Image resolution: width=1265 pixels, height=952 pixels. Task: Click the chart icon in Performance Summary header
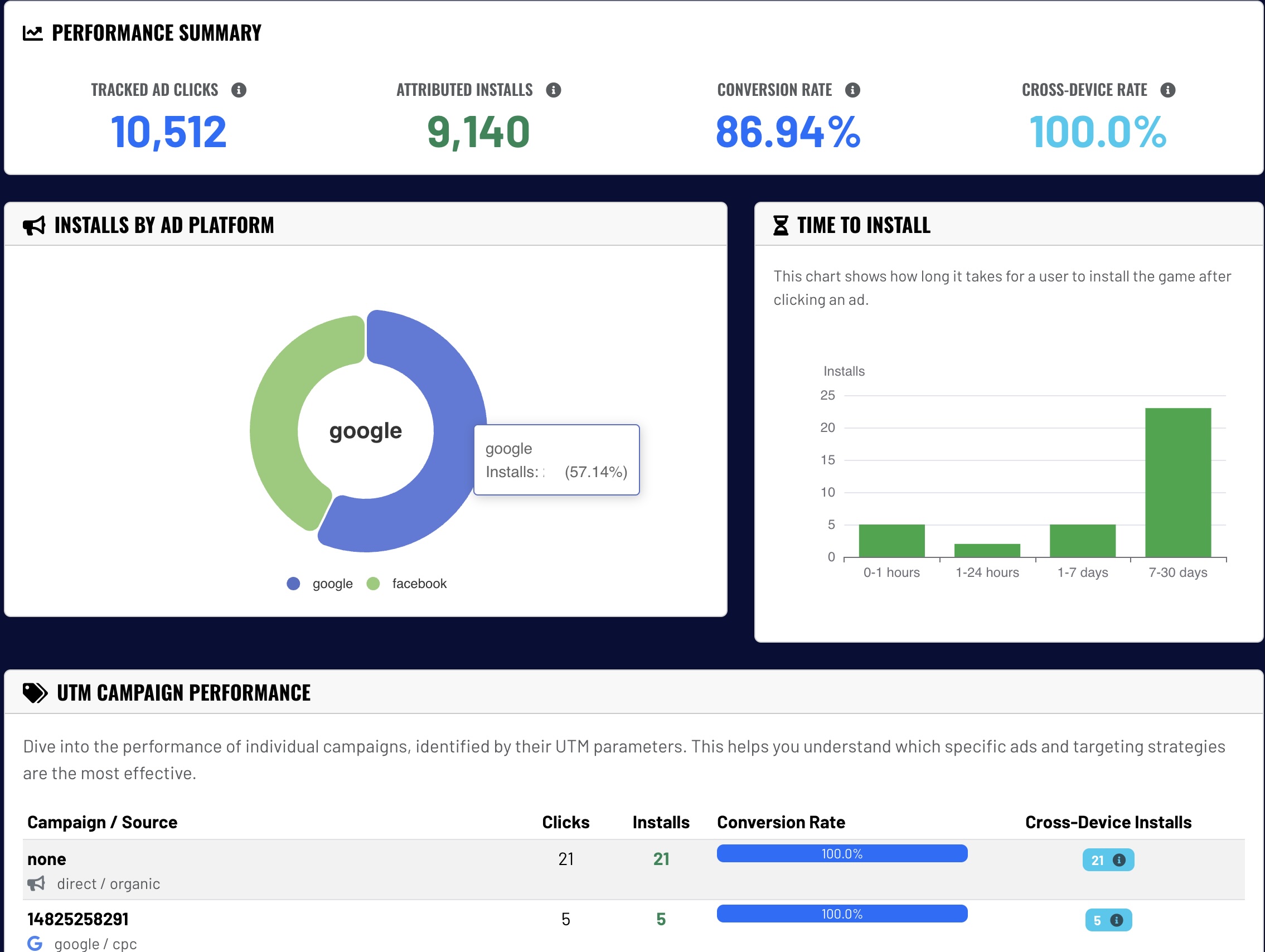click(32, 32)
